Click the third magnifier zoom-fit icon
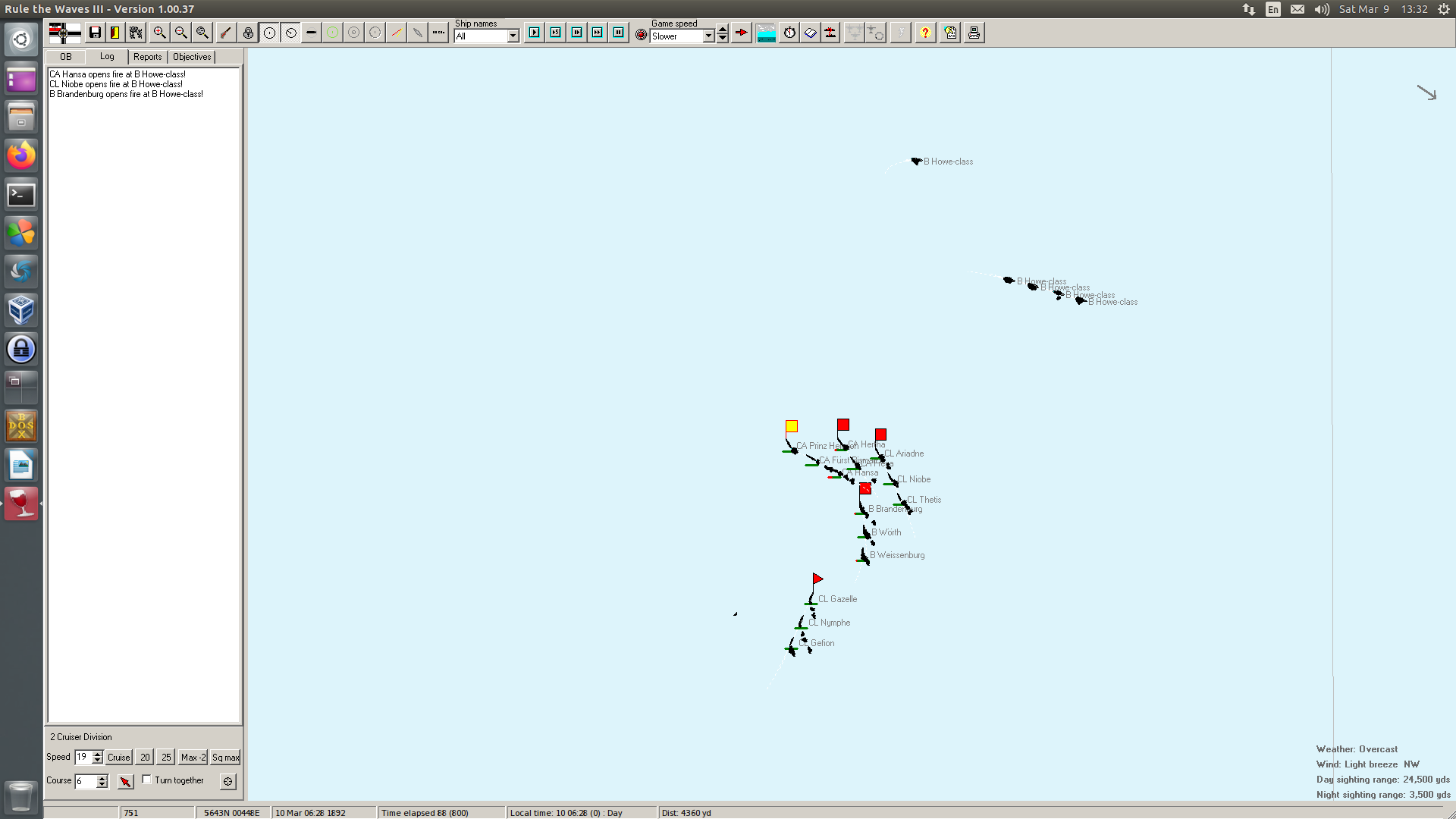This screenshot has height=819, width=1456. click(x=202, y=33)
